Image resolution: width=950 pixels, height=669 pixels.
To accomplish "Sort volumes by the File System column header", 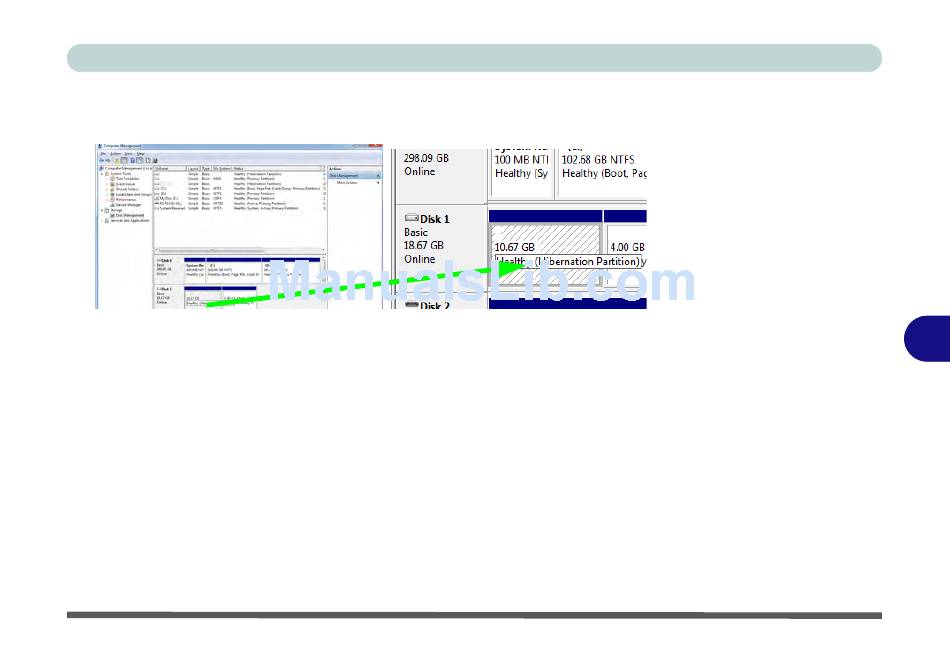I will [222, 168].
